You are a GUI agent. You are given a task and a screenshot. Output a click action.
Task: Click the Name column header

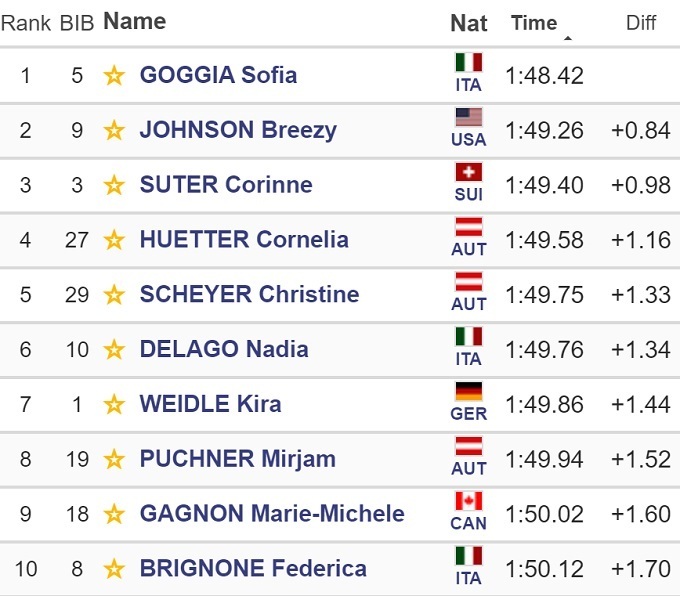pyautogui.click(x=135, y=21)
